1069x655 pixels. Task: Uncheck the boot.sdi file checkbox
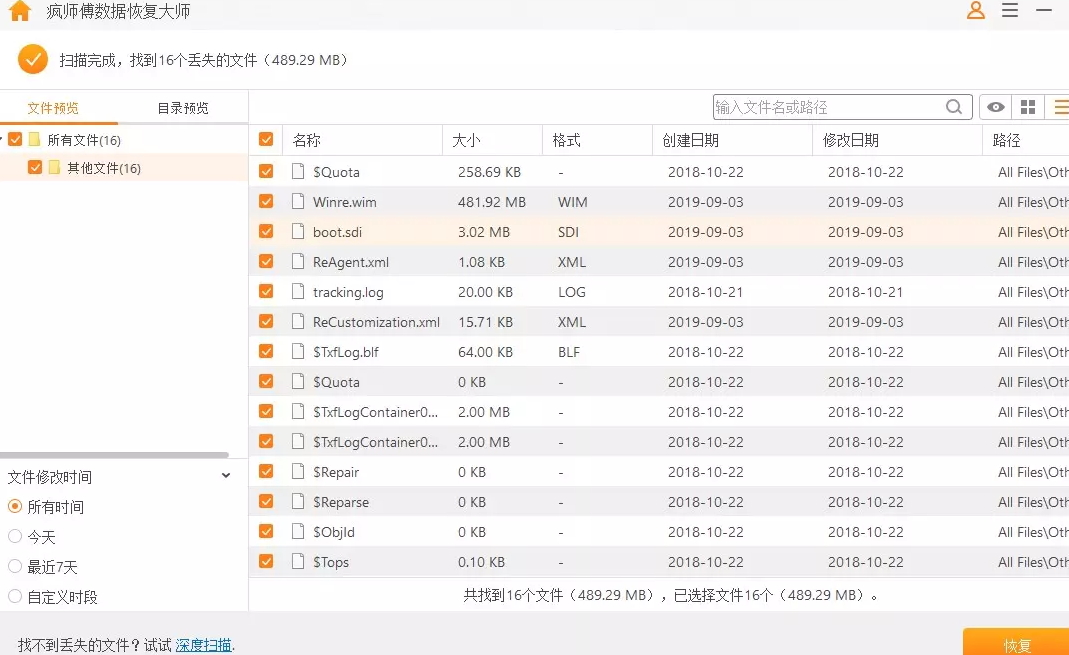pos(266,232)
